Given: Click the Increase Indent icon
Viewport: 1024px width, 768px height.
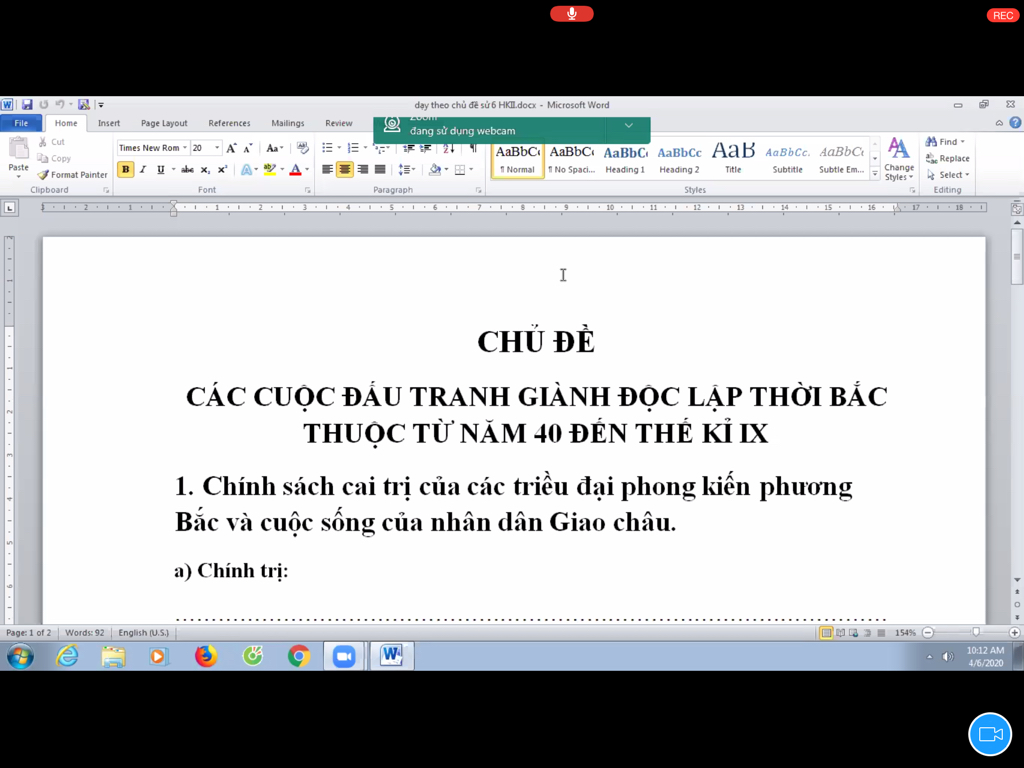Looking at the screenshot, I should tap(425, 148).
